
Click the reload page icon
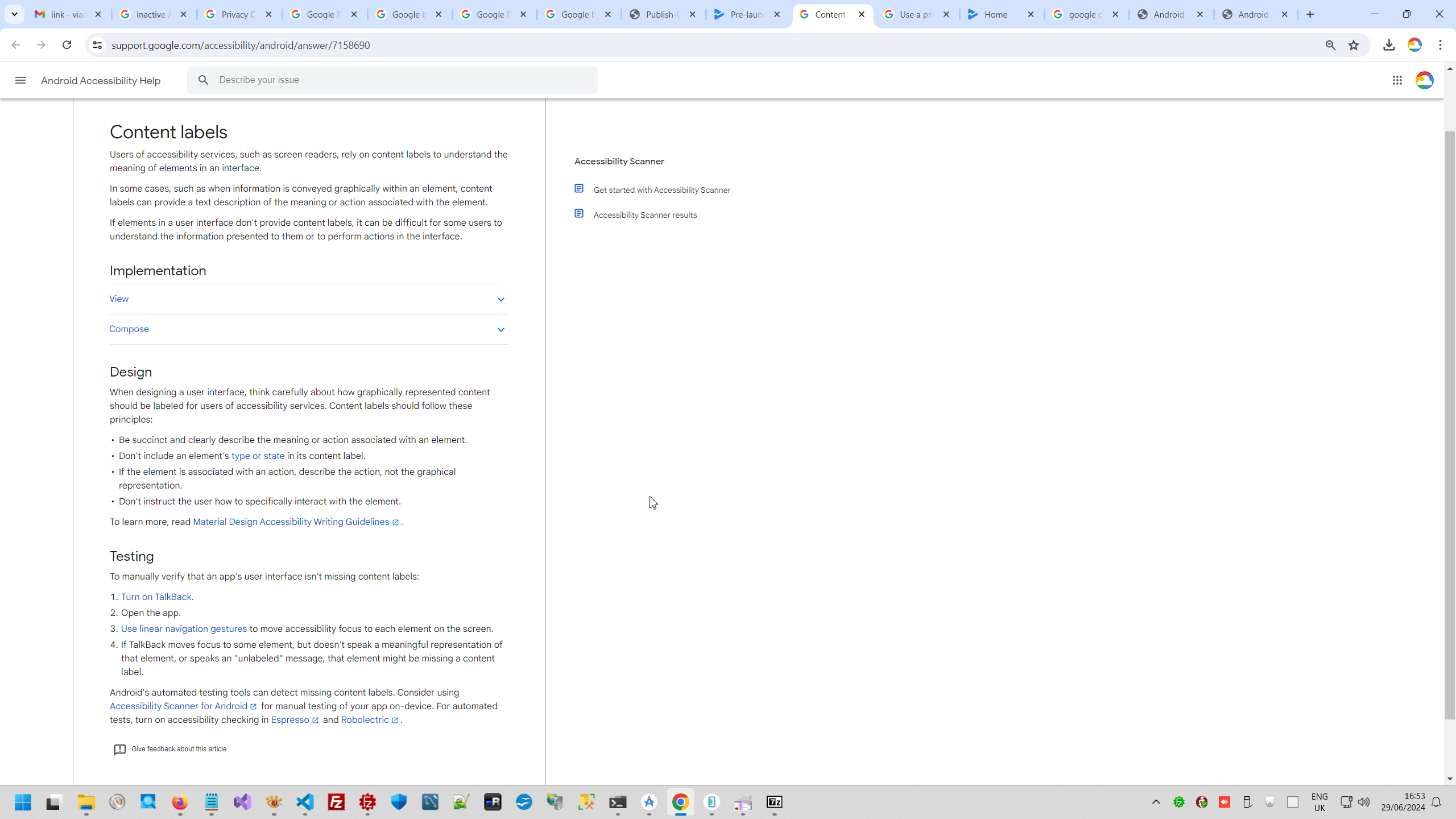point(67,45)
